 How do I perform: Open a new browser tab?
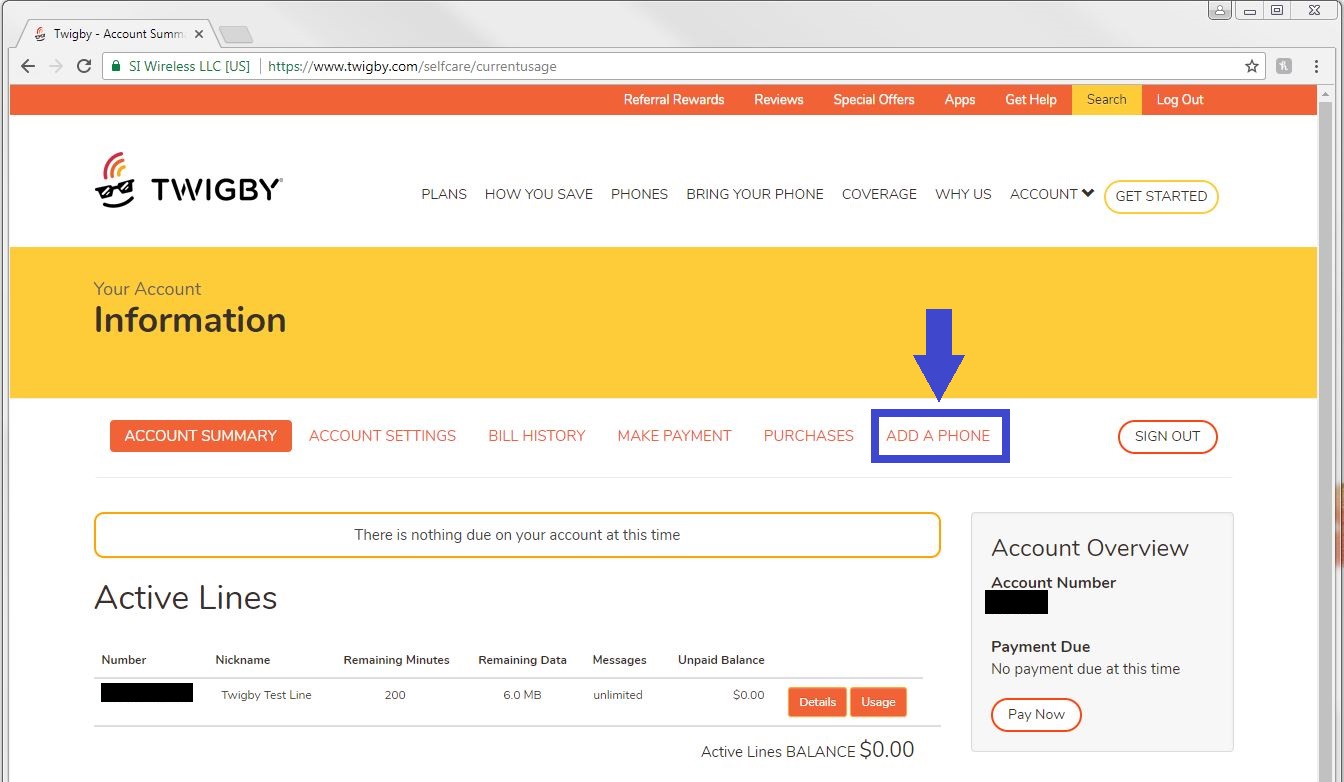click(236, 35)
